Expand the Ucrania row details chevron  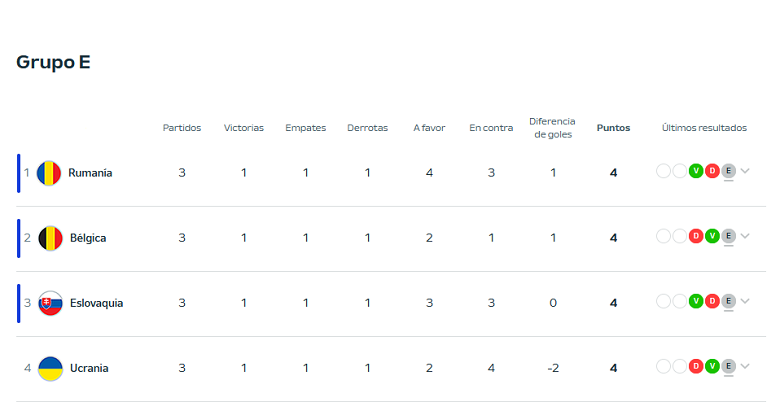(x=745, y=366)
